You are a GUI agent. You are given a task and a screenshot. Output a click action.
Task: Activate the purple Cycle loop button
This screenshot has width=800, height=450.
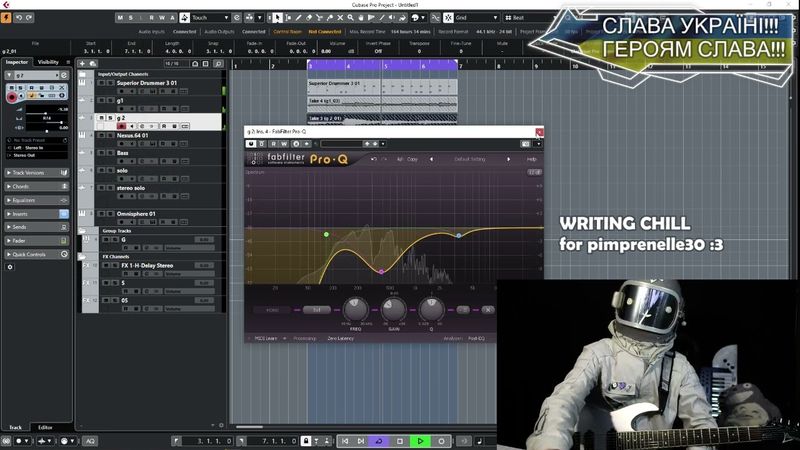click(379, 440)
